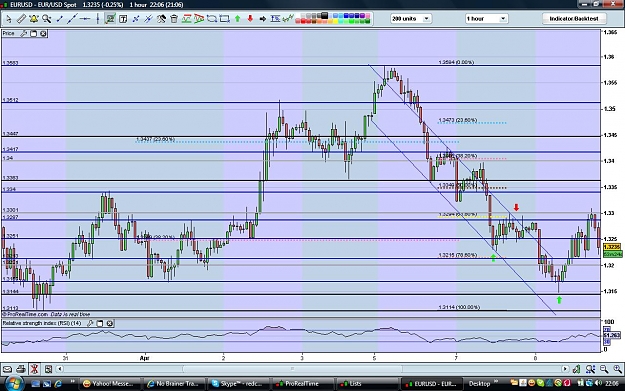
Task: Select the cursor pointer tool
Action: pyautogui.click(x=8, y=19)
